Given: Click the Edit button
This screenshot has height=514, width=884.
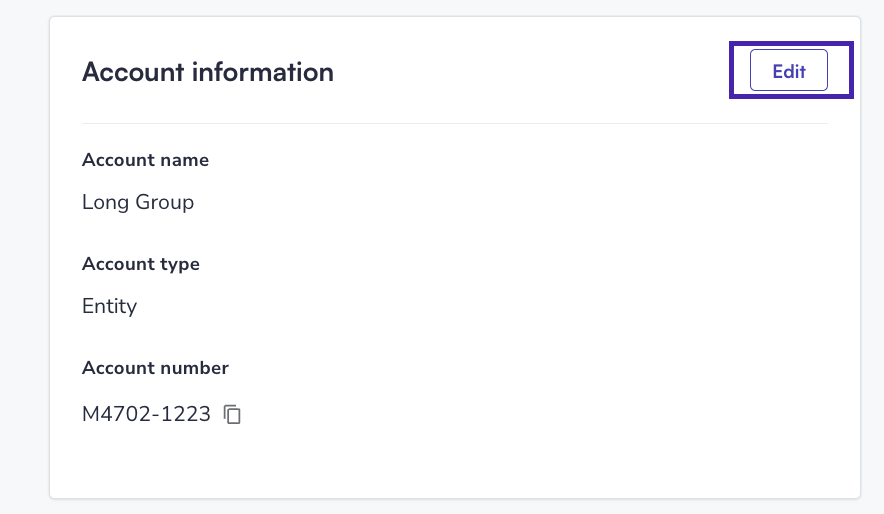Looking at the screenshot, I should pos(789,70).
